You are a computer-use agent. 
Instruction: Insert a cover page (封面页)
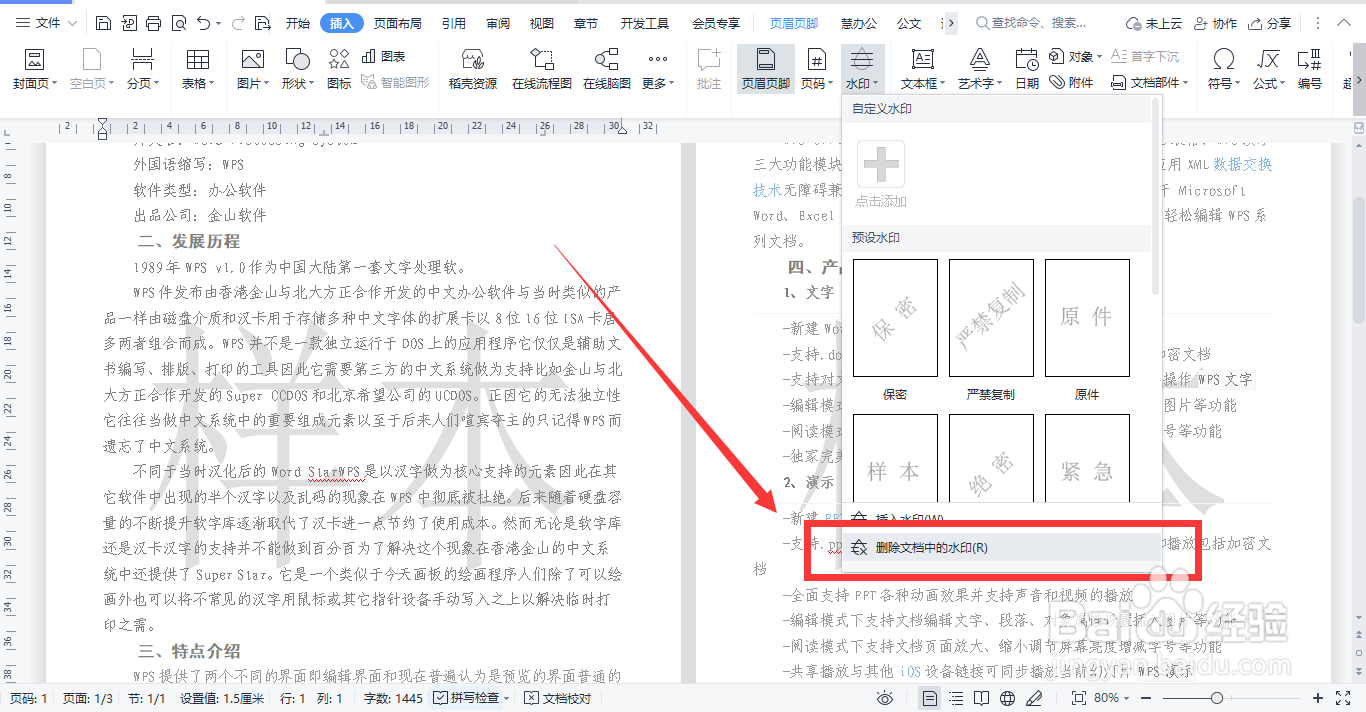(35, 70)
